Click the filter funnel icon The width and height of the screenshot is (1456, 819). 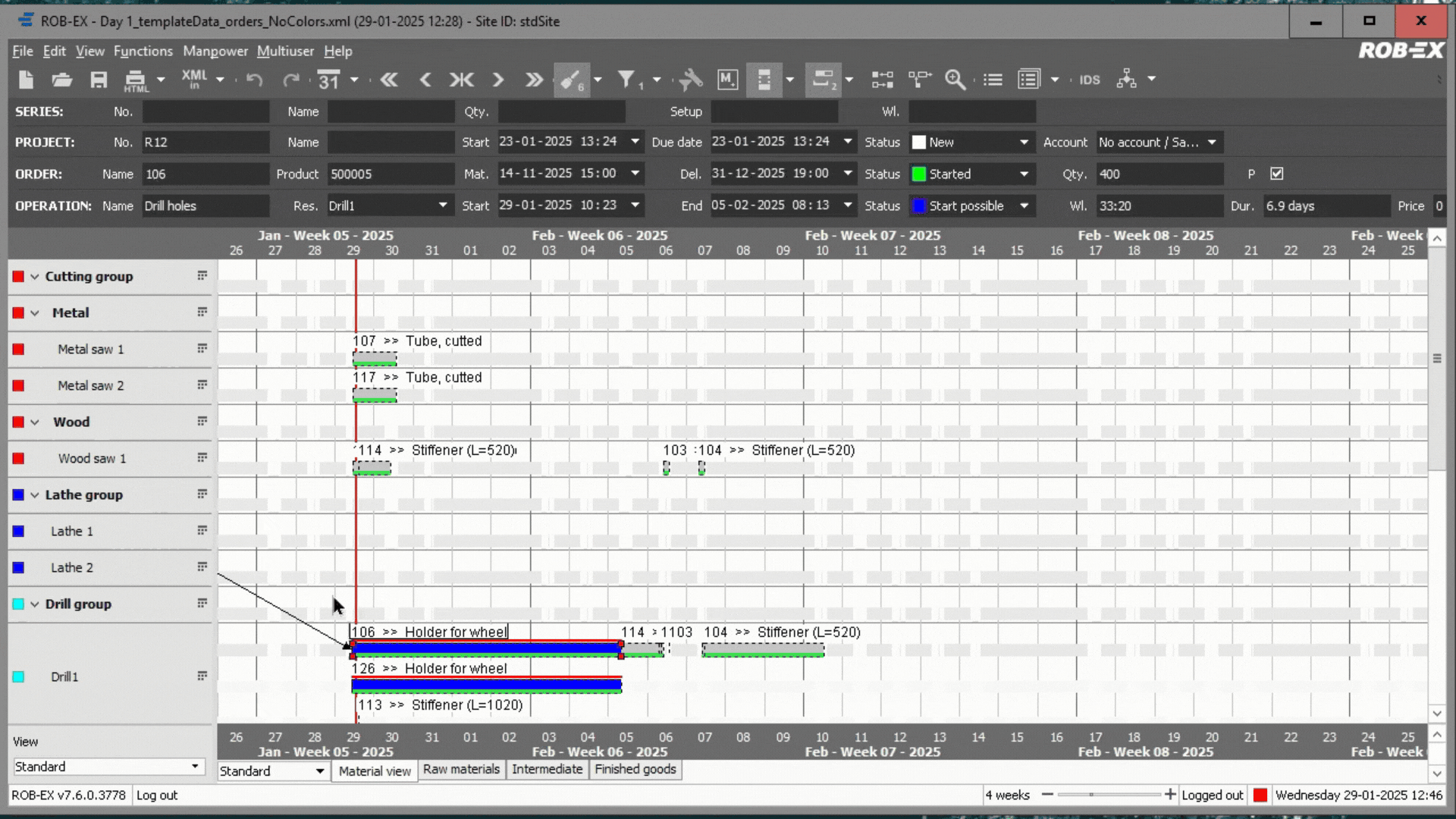point(626,79)
